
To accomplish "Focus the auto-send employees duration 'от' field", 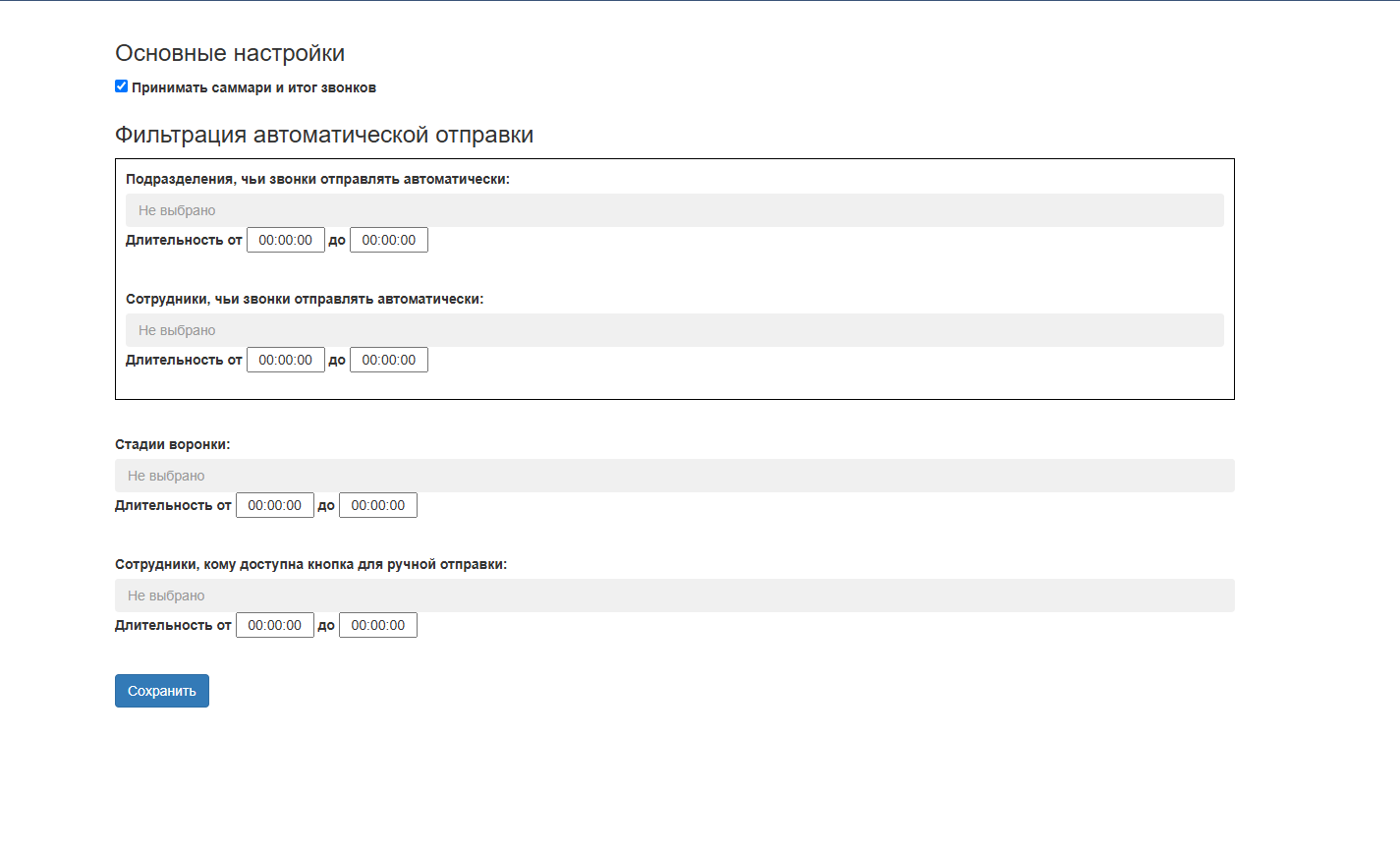I will [285, 360].
